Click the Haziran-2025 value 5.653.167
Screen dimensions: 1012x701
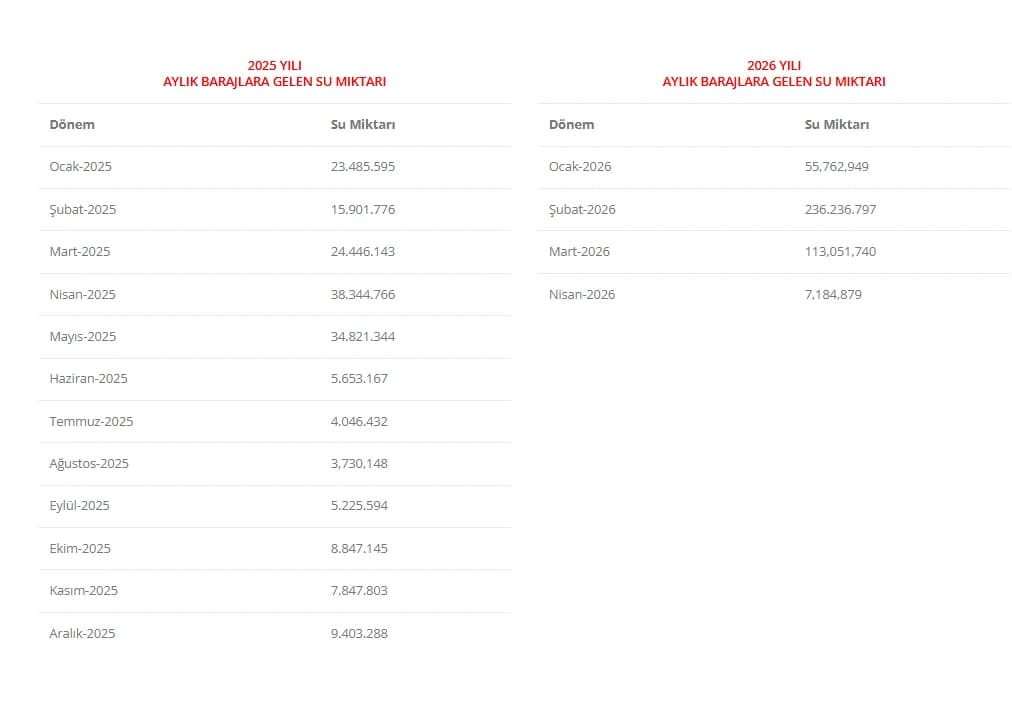[359, 379]
